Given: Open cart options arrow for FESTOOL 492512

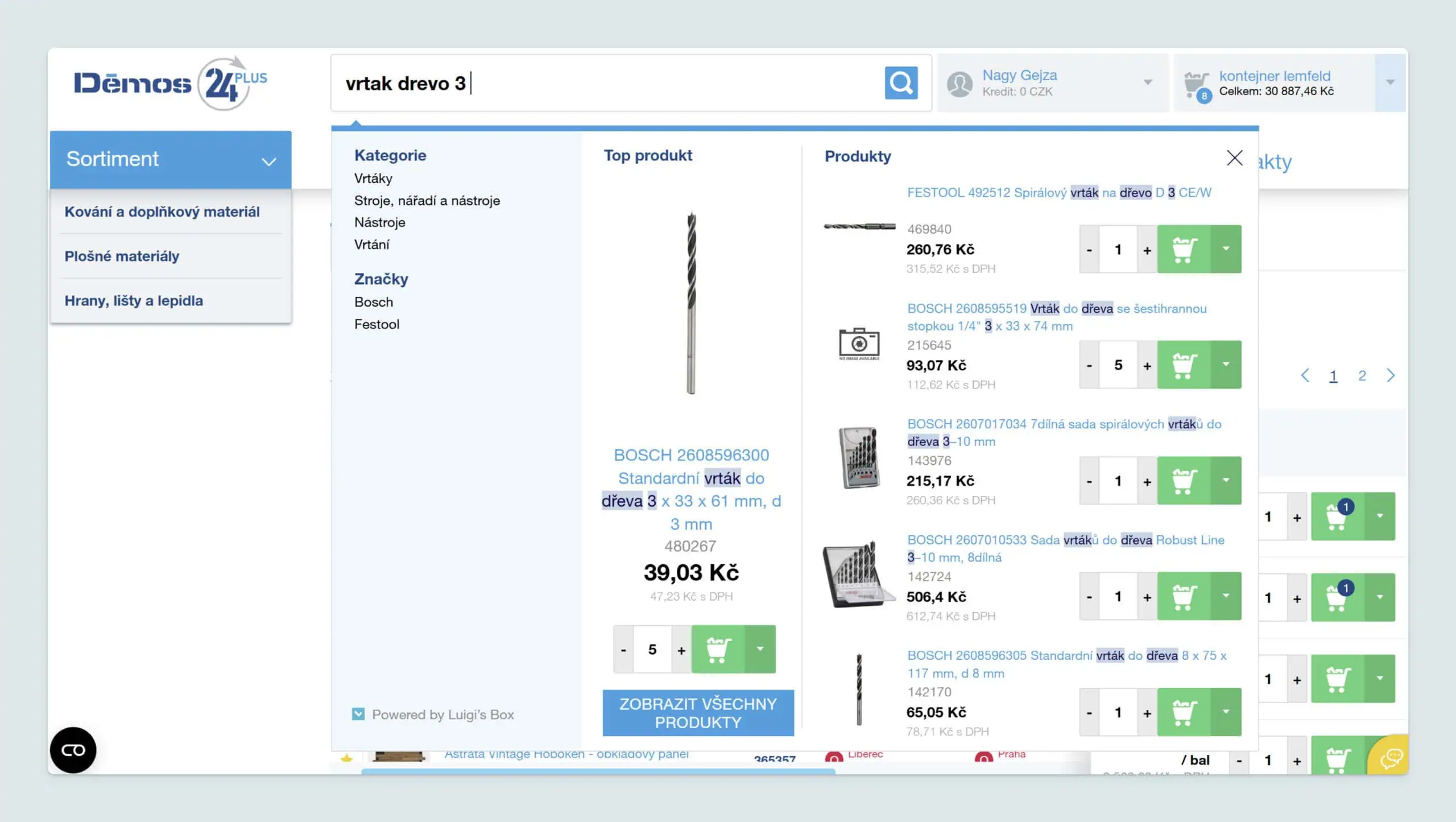Looking at the screenshot, I should point(1226,249).
